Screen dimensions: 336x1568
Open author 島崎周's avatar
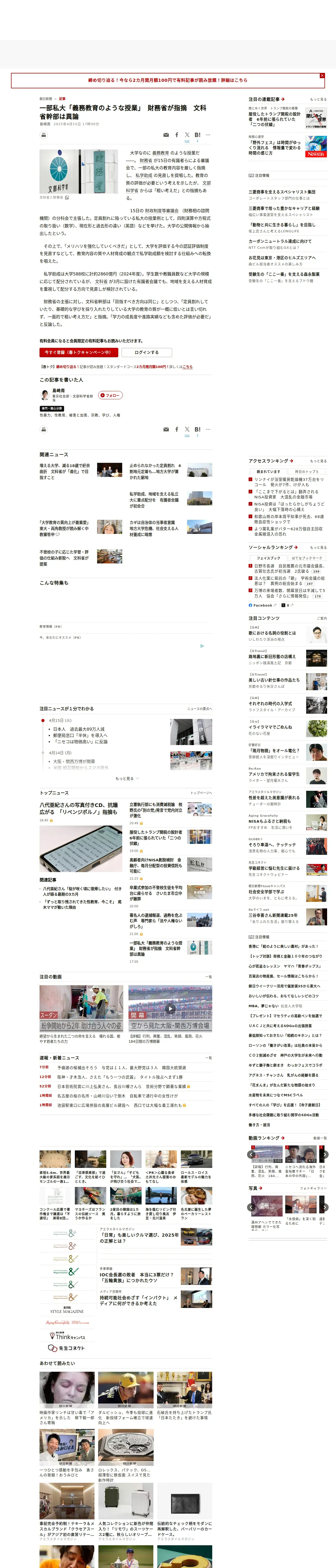point(44,395)
